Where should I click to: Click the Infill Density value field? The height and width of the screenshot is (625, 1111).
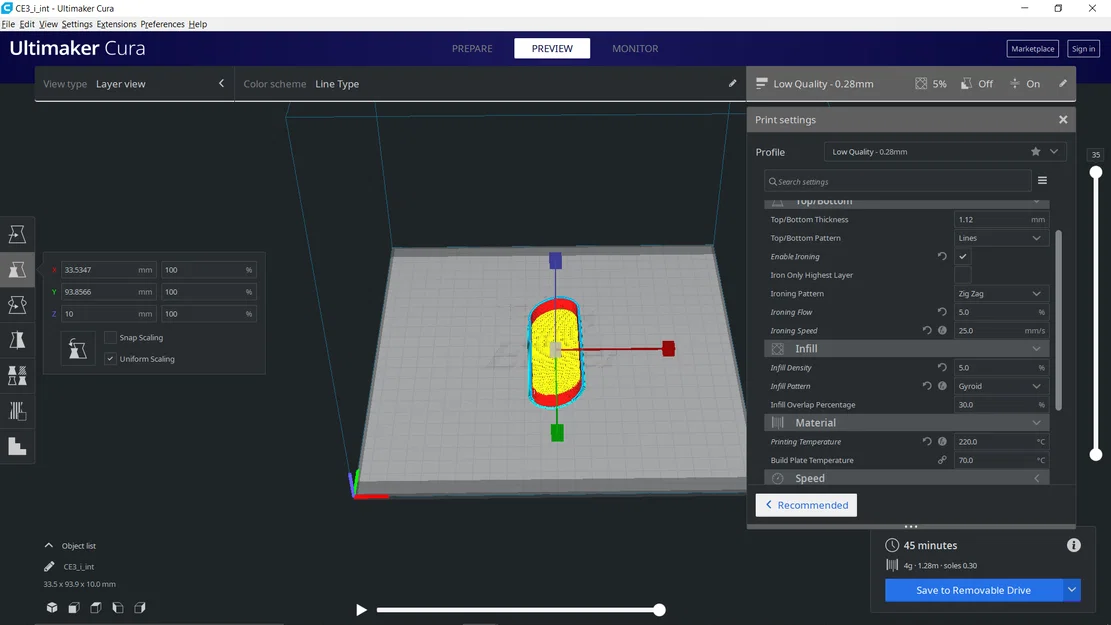(1000, 367)
